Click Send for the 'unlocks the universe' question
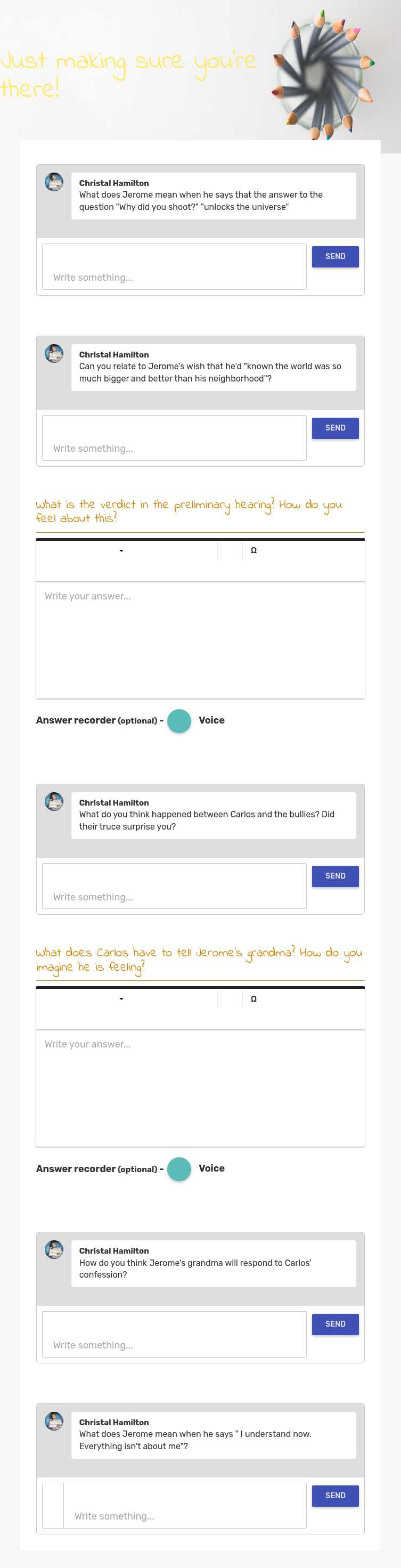Image resolution: width=401 pixels, height=1568 pixels. pyautogui.click(x=334, y=256)
